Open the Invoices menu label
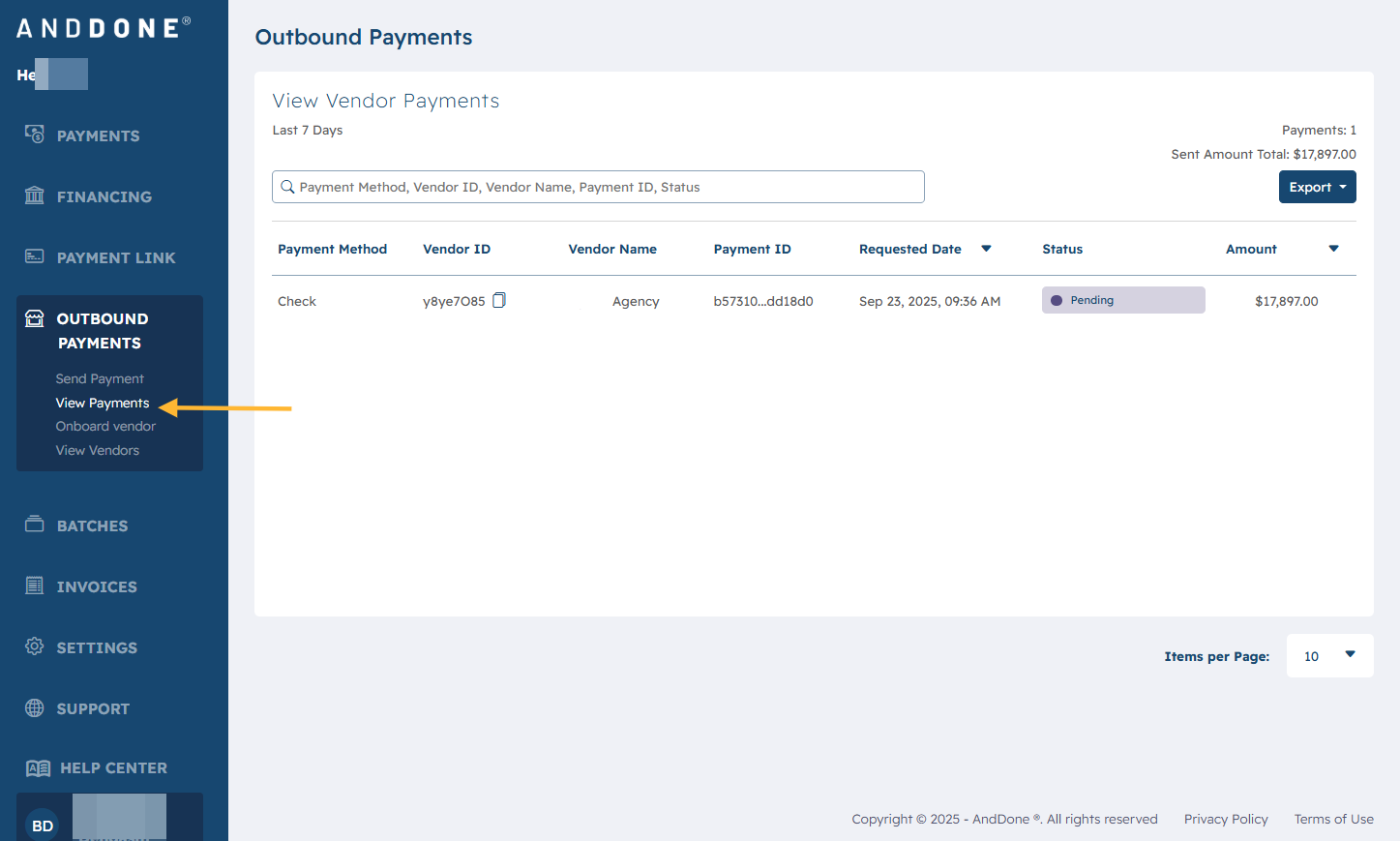The height and width of the screenshot is (841, 1400). point(97,586)
